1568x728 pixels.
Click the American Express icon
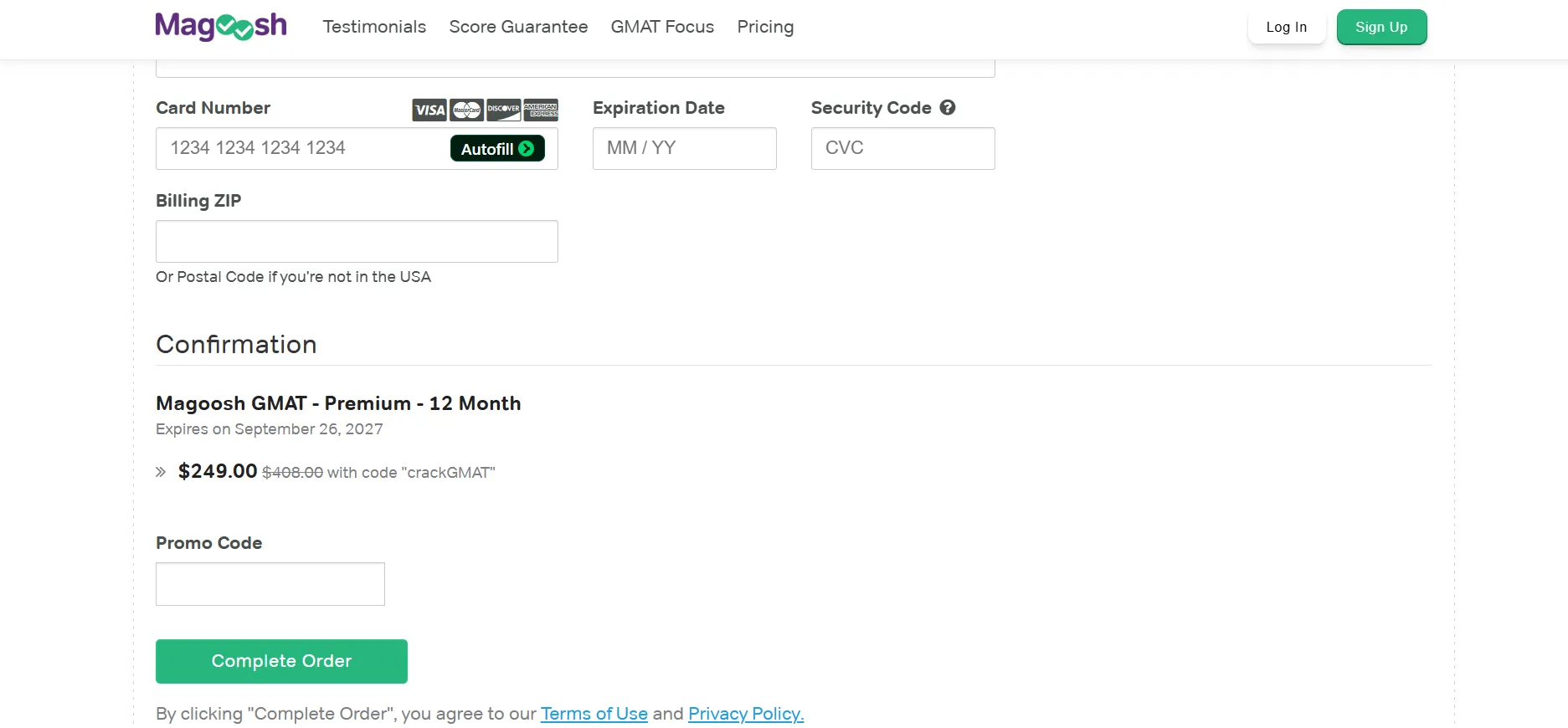541,110
